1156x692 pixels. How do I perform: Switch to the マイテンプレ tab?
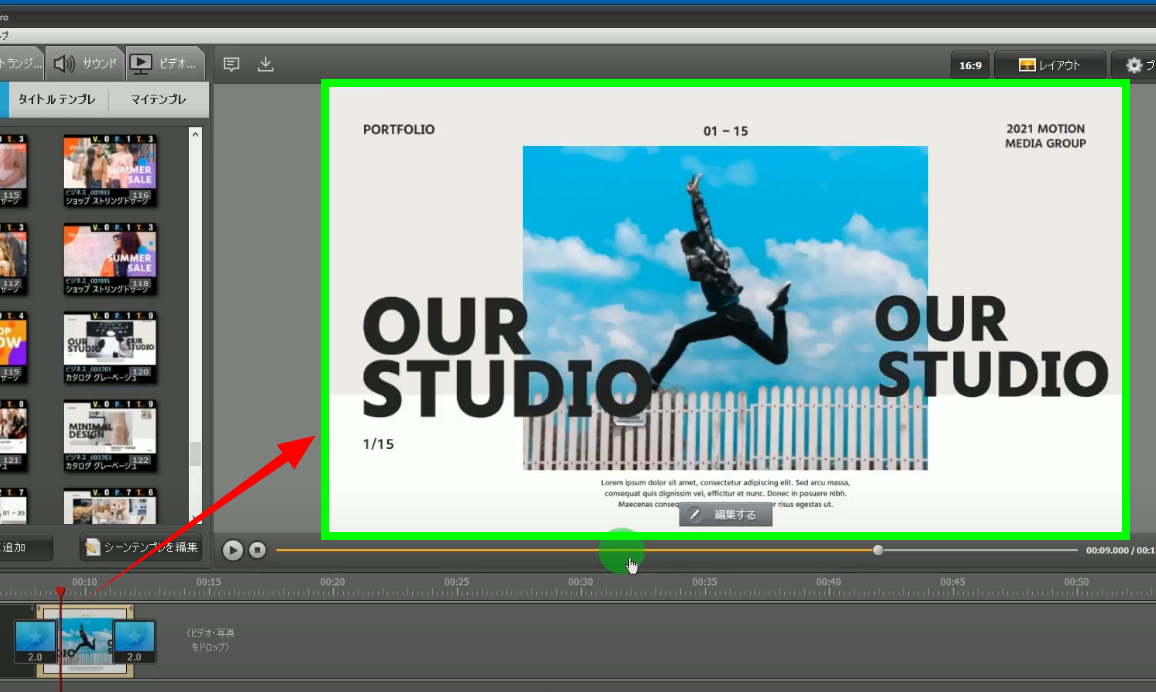click(159, 100)
